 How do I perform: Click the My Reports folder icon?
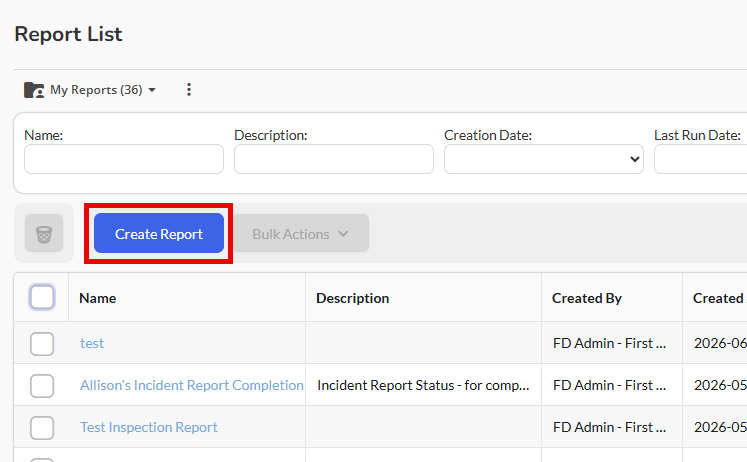34,90
